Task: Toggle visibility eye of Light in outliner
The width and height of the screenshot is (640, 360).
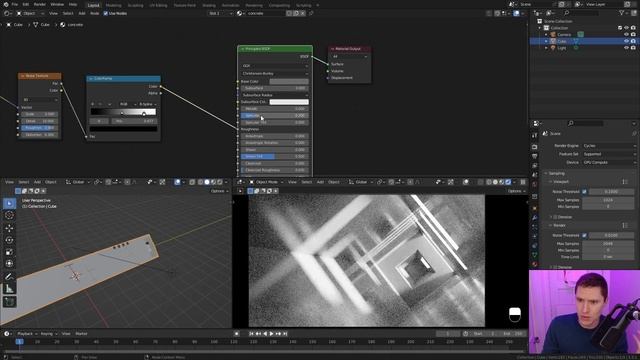Action: [x=626, y=48]
